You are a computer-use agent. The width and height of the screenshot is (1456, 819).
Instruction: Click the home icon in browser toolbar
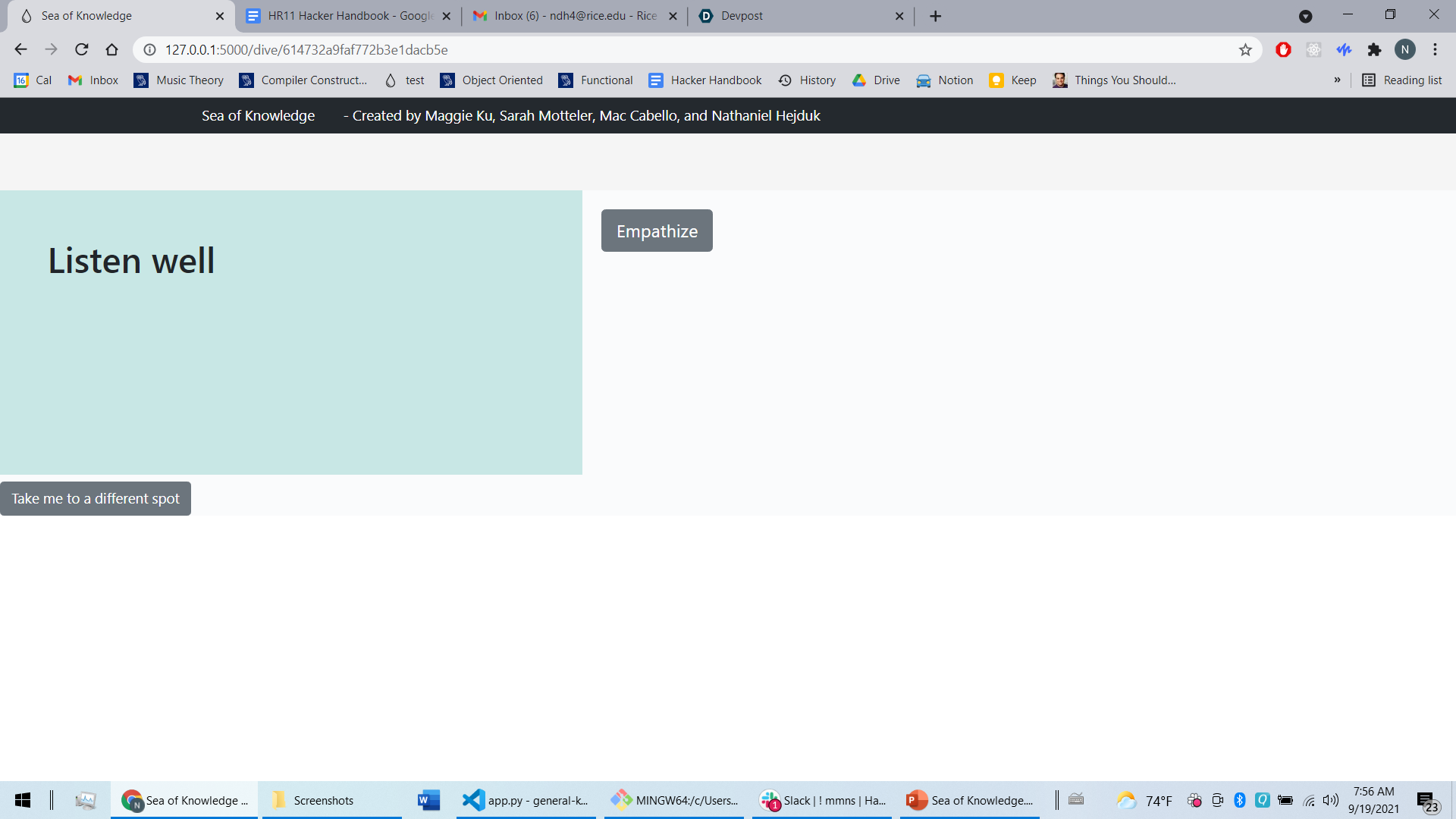(x=111, y=50)
